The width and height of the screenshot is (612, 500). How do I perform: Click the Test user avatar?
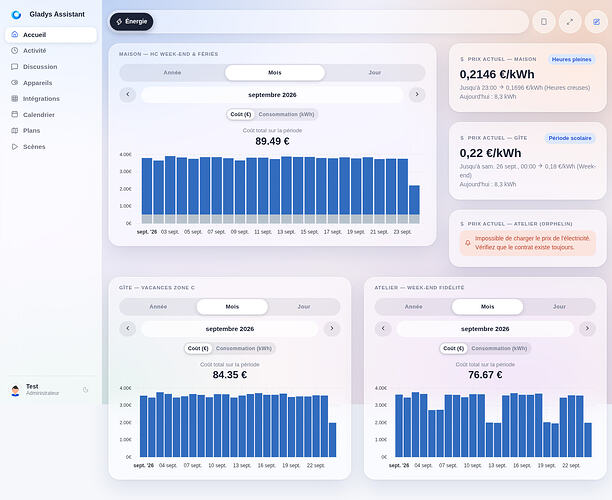16,390
